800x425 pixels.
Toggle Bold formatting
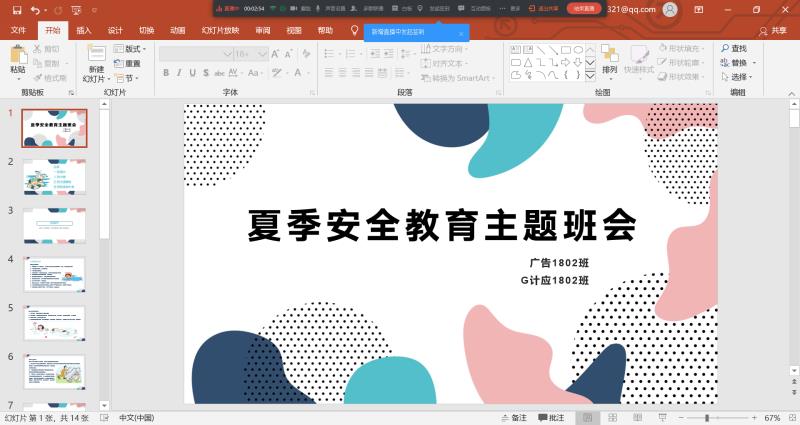(166, 73)
